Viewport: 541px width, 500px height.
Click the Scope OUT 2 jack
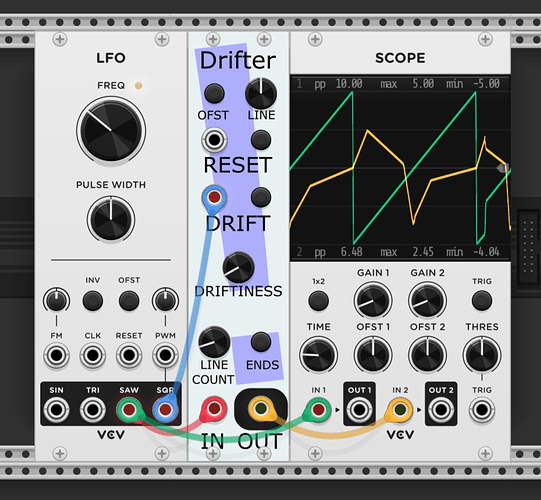coord(441,410)
